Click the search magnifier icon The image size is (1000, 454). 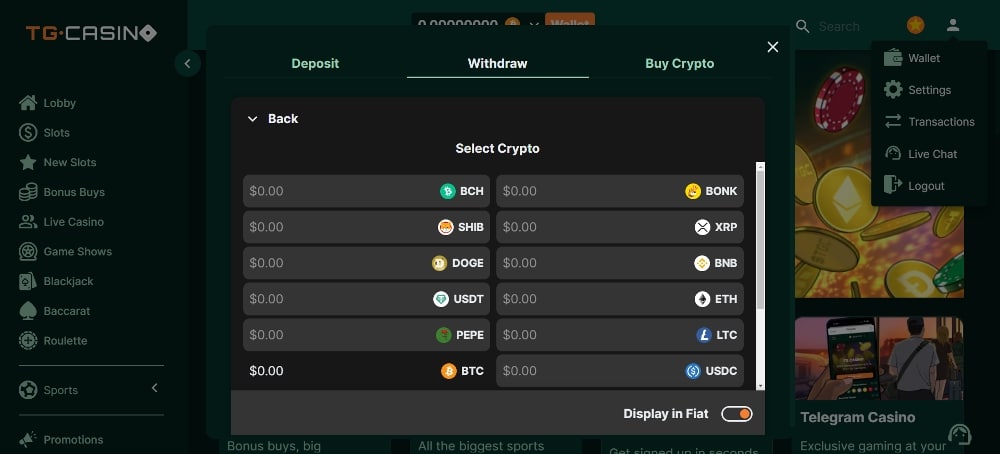(803, 26)
